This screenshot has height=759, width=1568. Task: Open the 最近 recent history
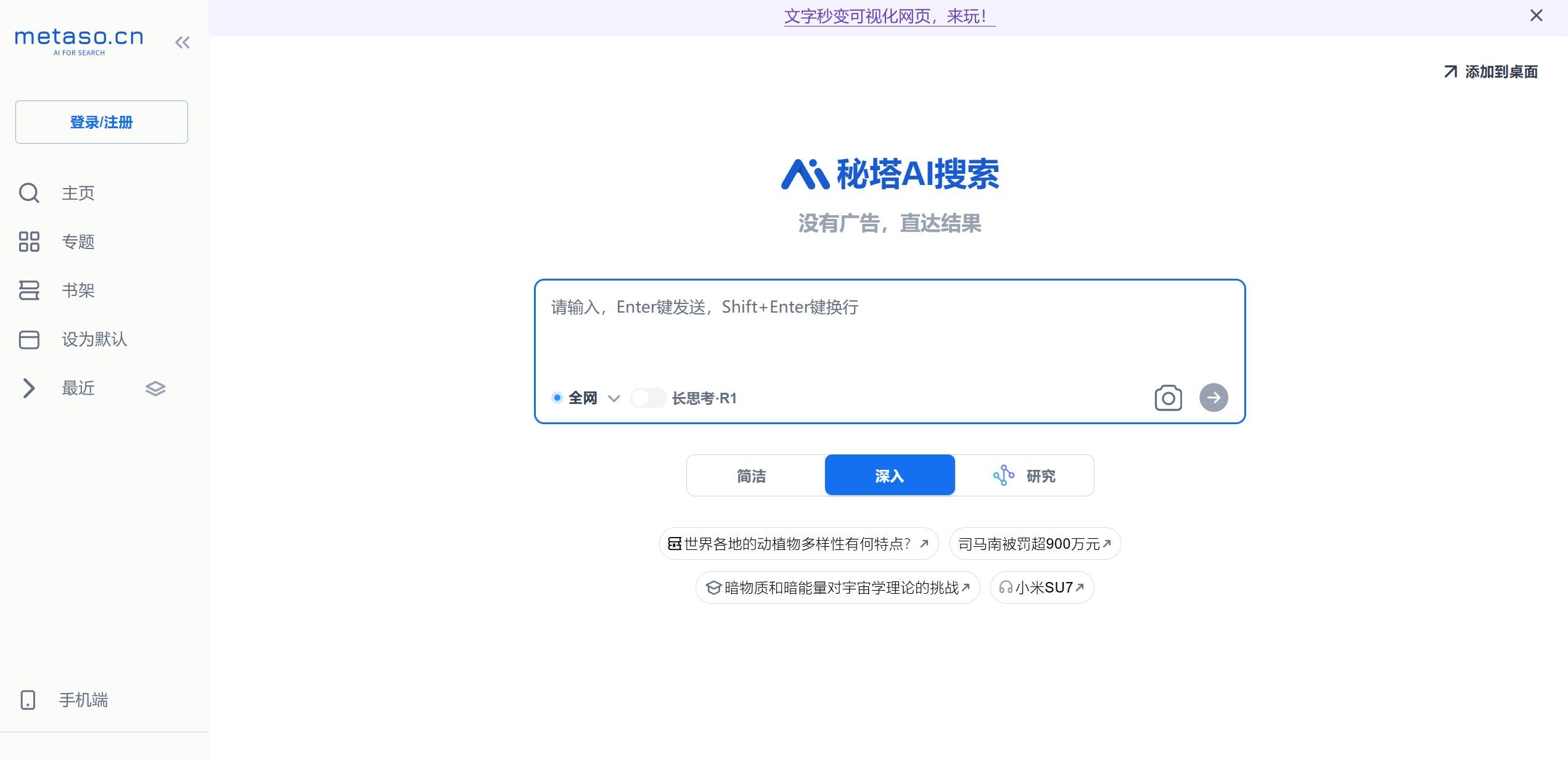78,388
